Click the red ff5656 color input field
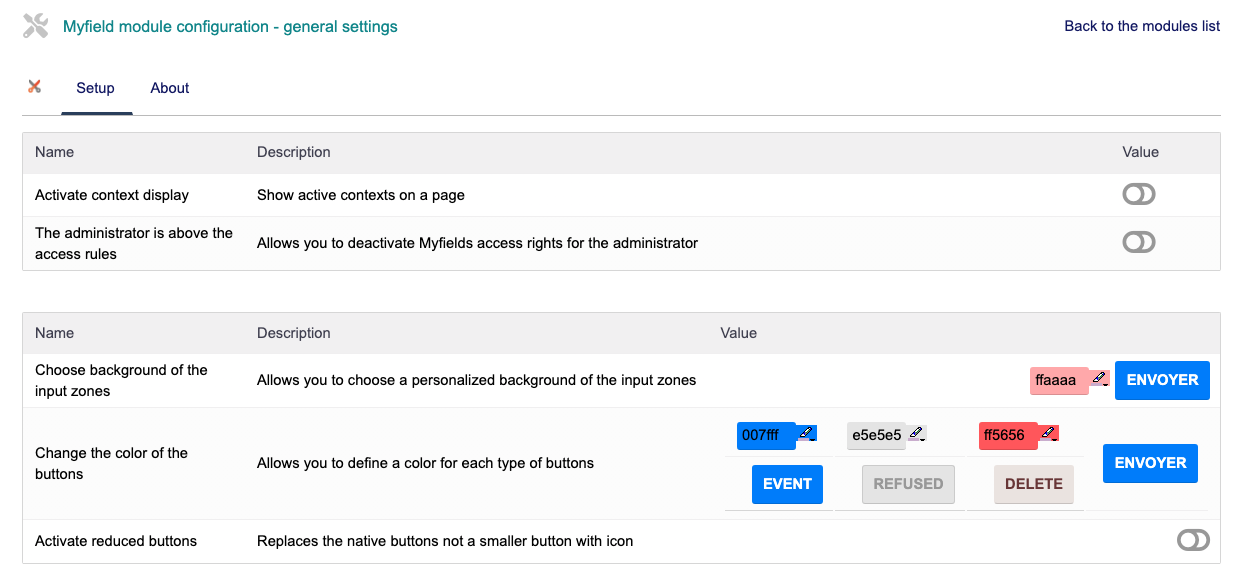 (x=1006, y=435)
